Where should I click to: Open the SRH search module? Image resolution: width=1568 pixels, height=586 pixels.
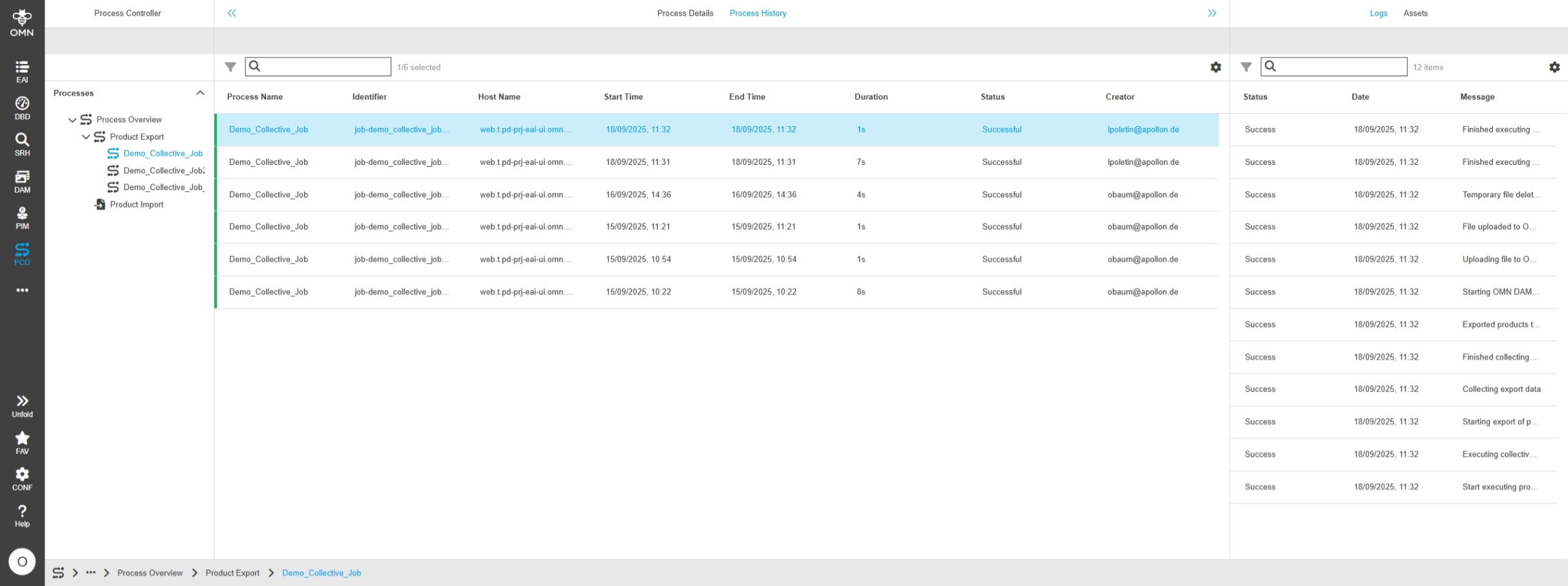pyautogui.click(x=22, y=144)
